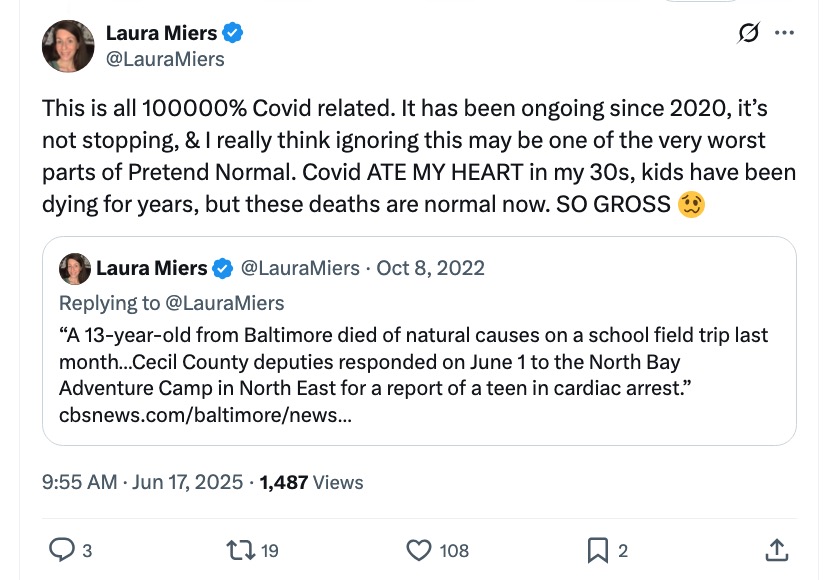Click the 9:55 AM · Jun 17, 2025 timestamp
This screenshot has height=580, width=840.
(x=145, y=482)
